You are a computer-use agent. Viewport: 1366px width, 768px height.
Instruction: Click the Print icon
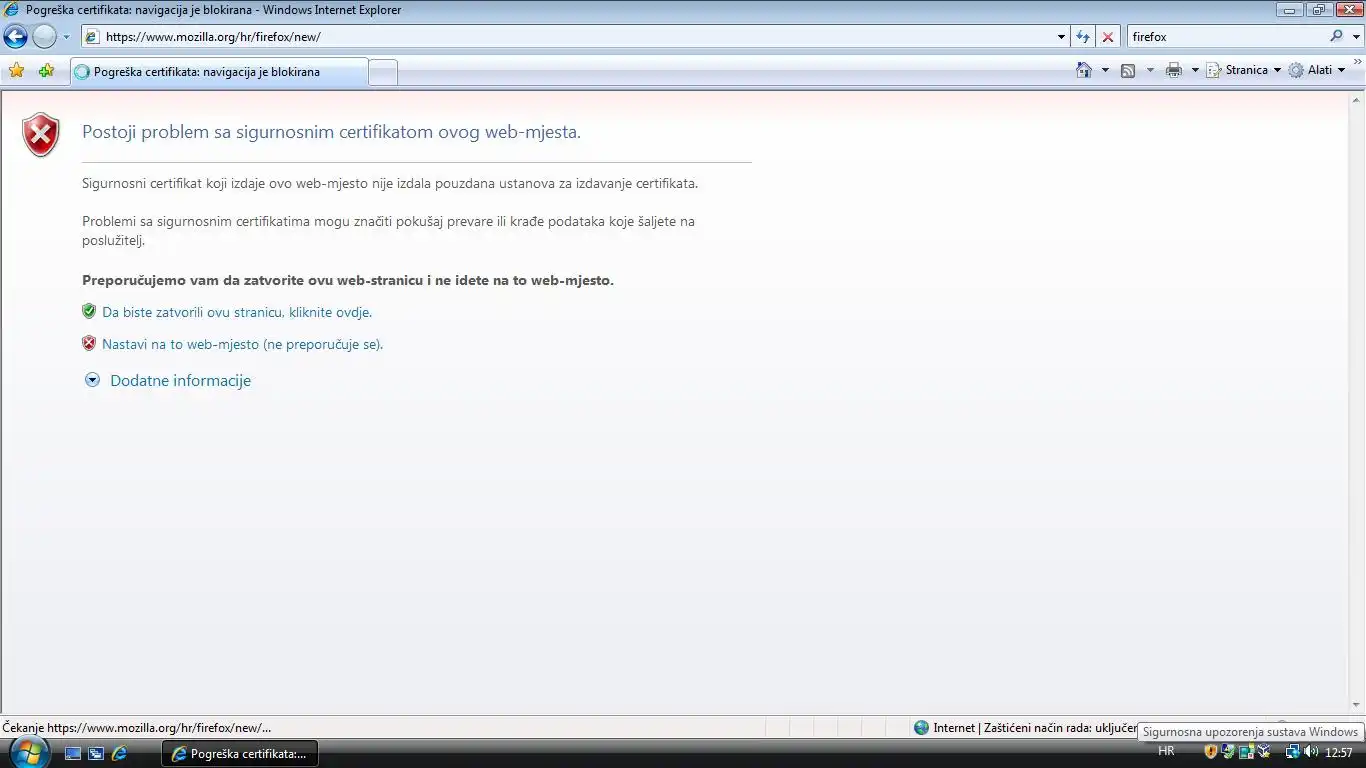(1174, 70)
